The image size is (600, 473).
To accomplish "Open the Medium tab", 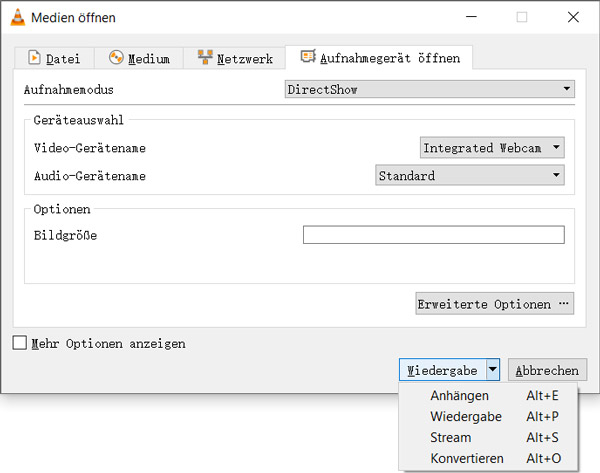I will 139,58.
